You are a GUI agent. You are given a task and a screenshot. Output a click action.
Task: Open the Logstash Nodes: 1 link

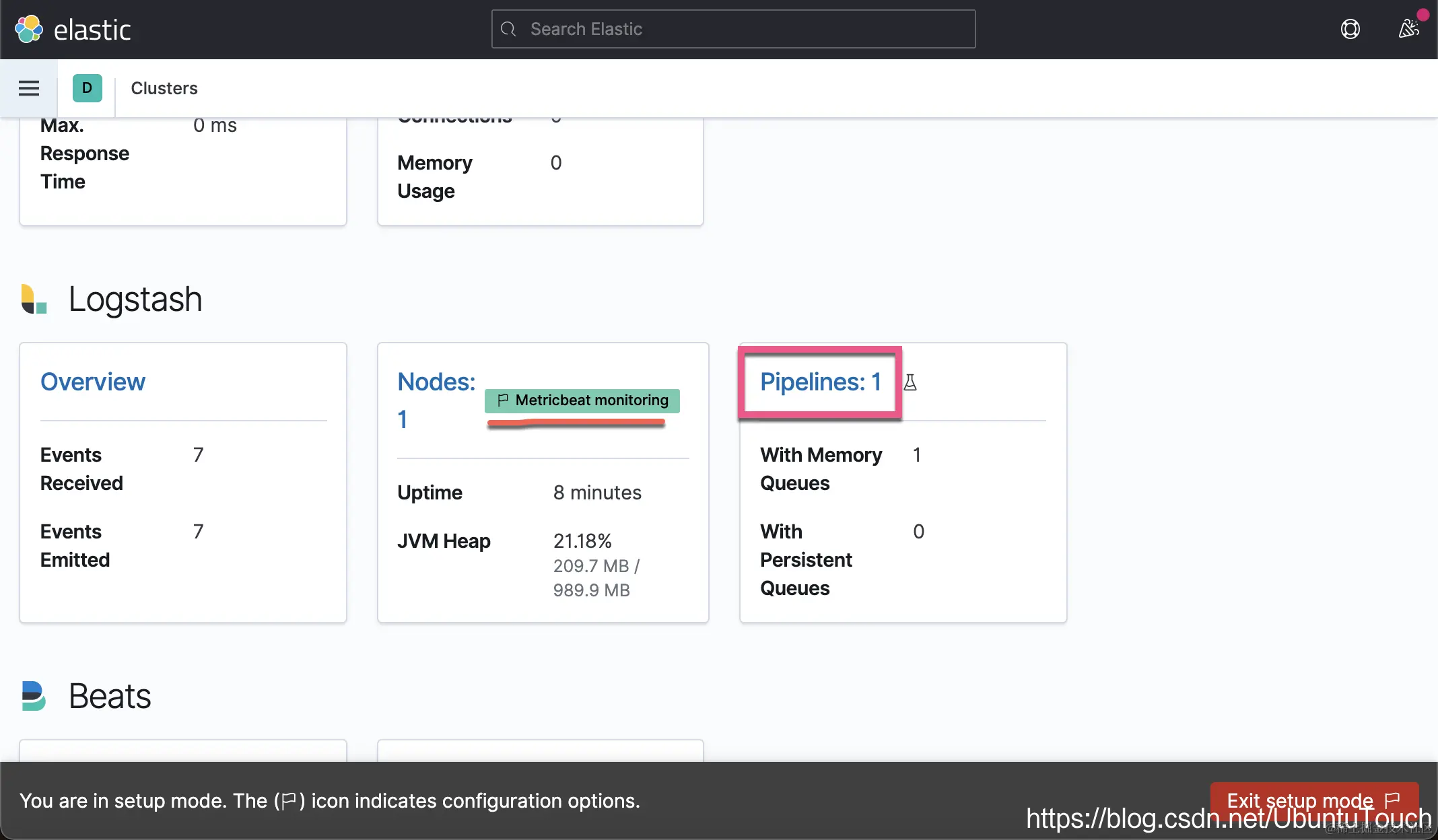[436, 382]
